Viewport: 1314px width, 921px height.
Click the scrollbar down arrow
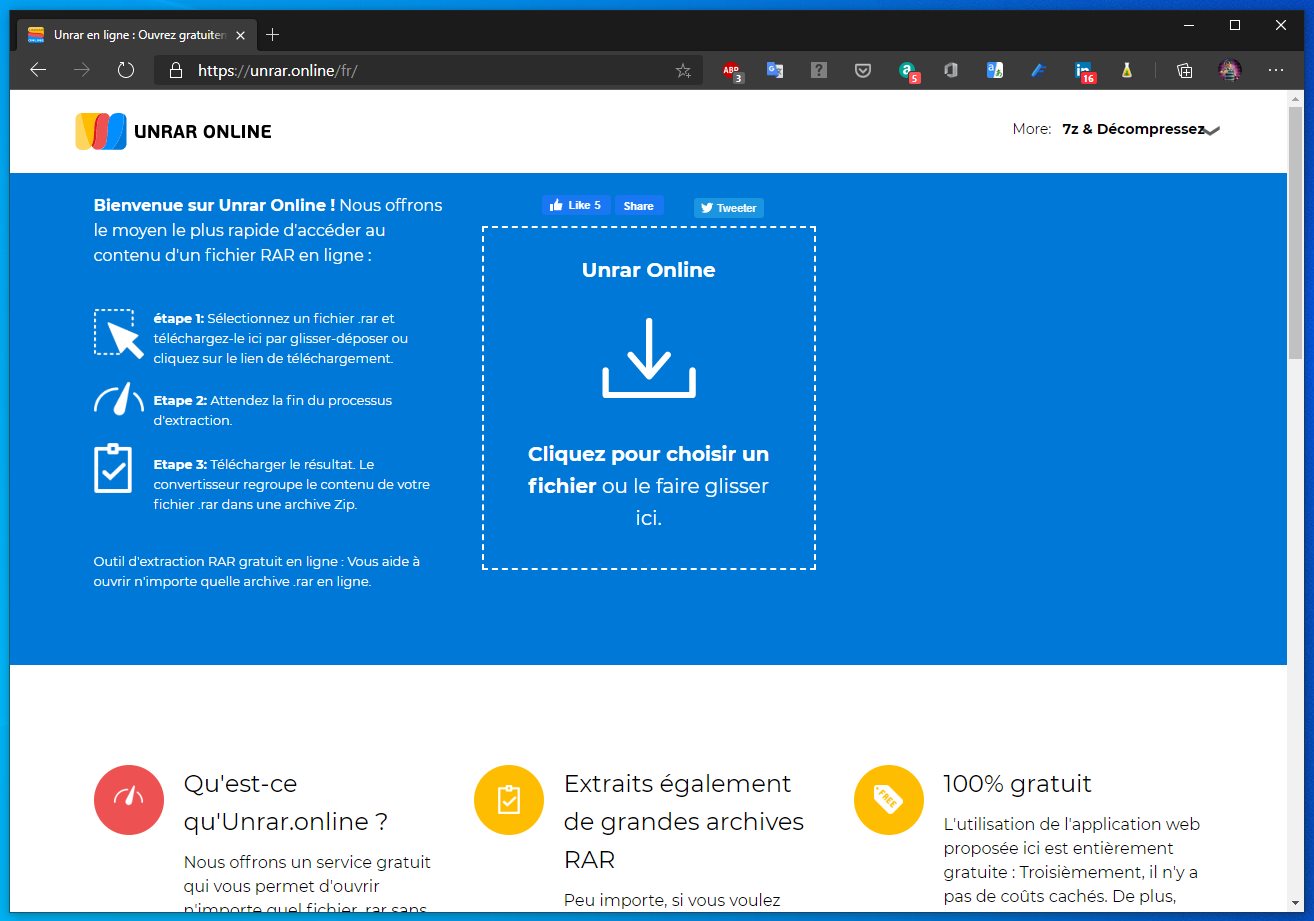pos(1295,902)
